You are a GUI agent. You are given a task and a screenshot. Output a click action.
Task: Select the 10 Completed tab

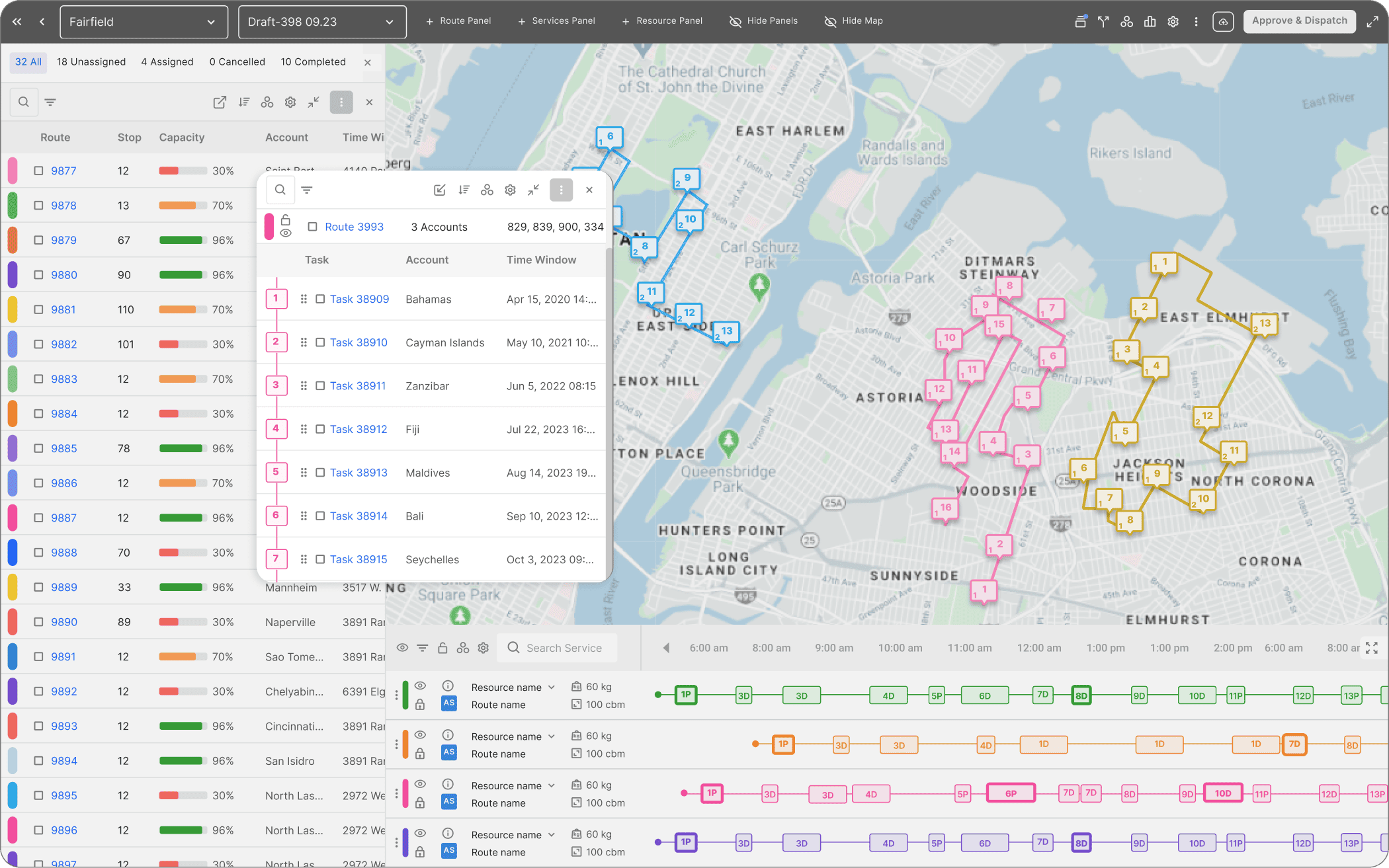(x=313, y=61)
